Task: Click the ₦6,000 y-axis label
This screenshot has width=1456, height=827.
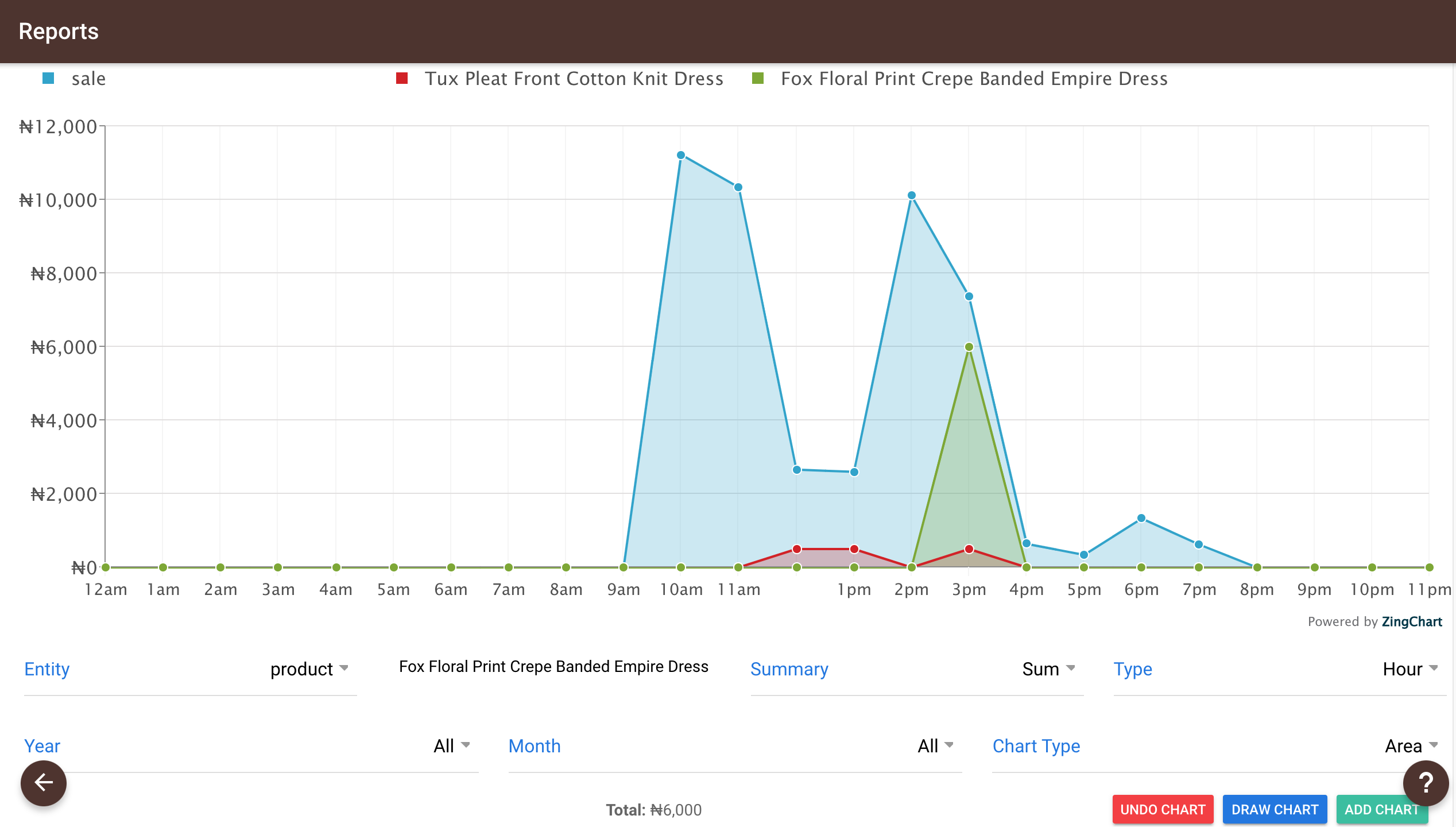Action: (64, 347)
